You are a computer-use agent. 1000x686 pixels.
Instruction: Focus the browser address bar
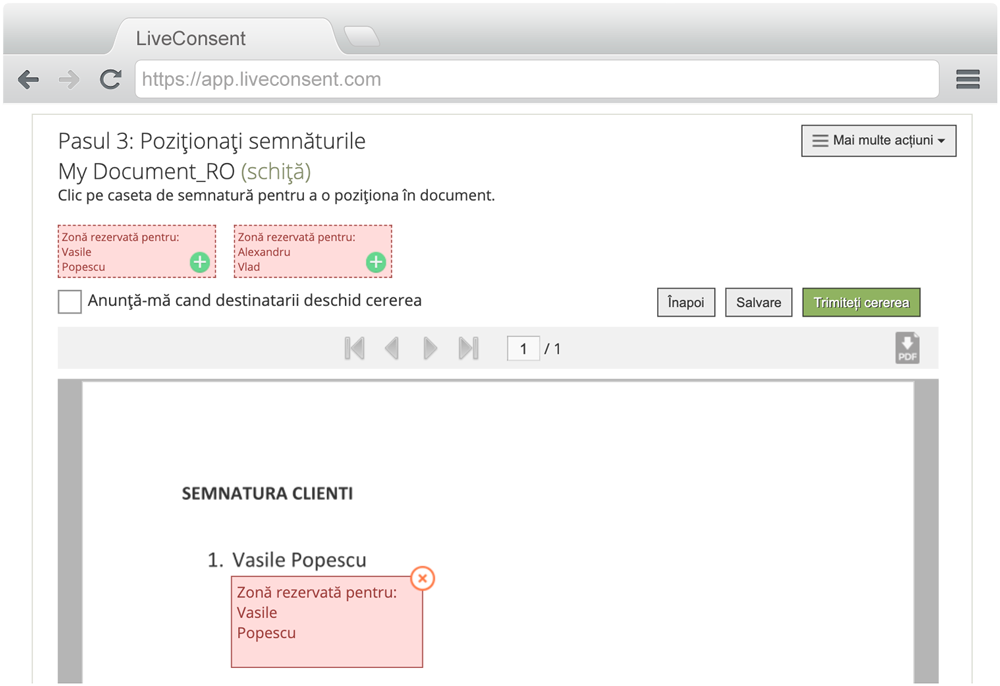coord(537,80)
